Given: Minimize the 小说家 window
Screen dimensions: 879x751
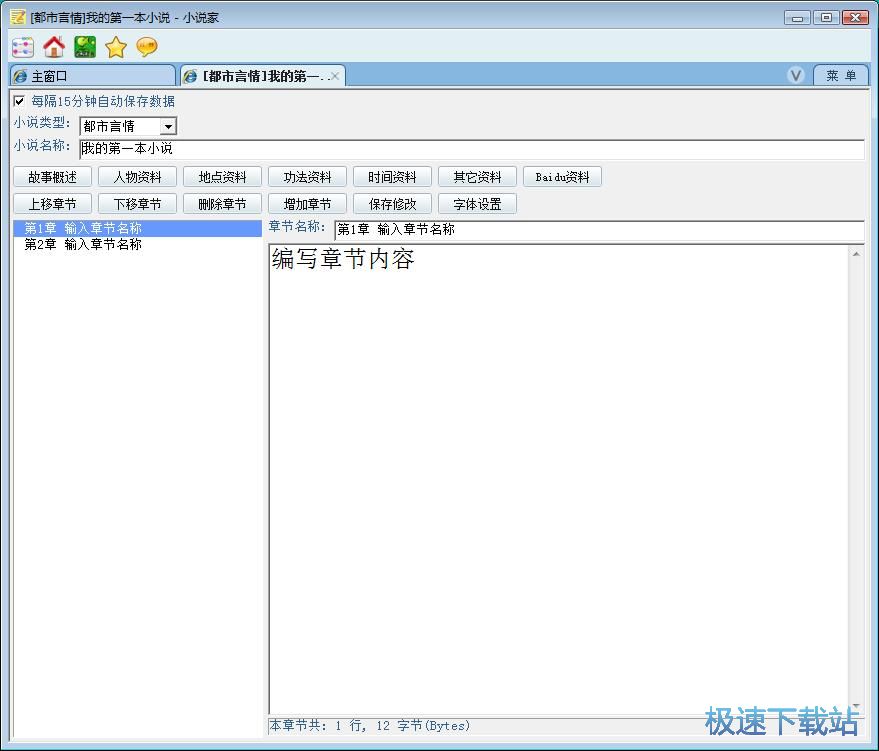Looking at the screenshot, I should tap(797, 17).
